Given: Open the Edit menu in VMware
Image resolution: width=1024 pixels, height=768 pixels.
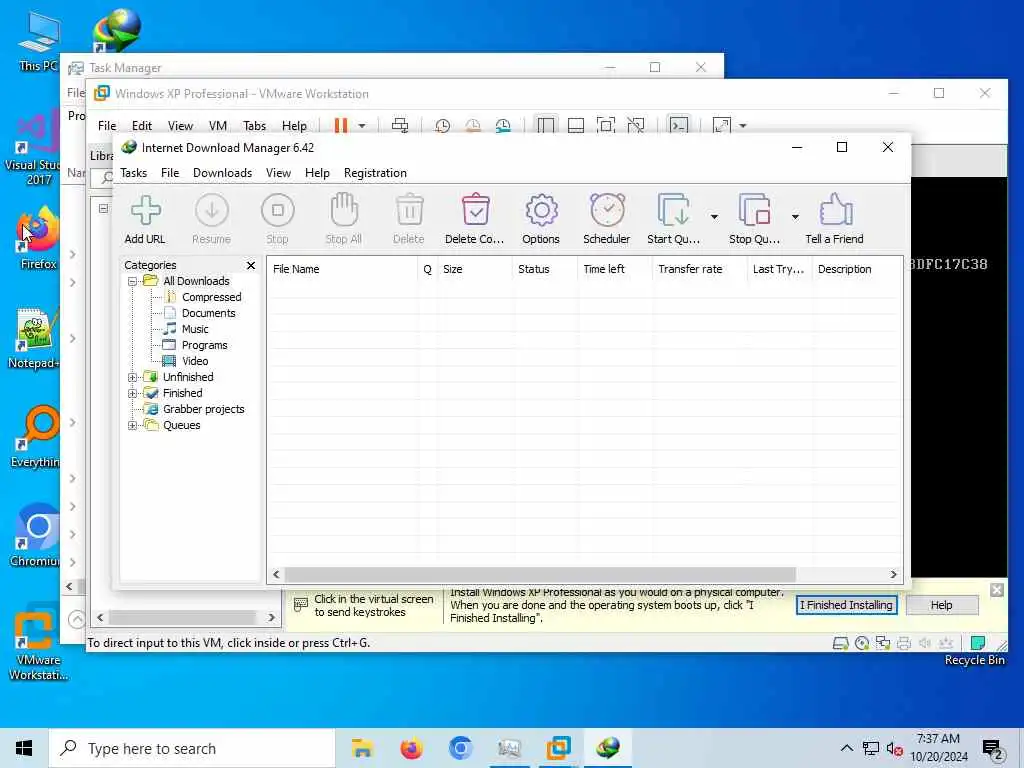Looking at the screenshot, I should point(142,126).
